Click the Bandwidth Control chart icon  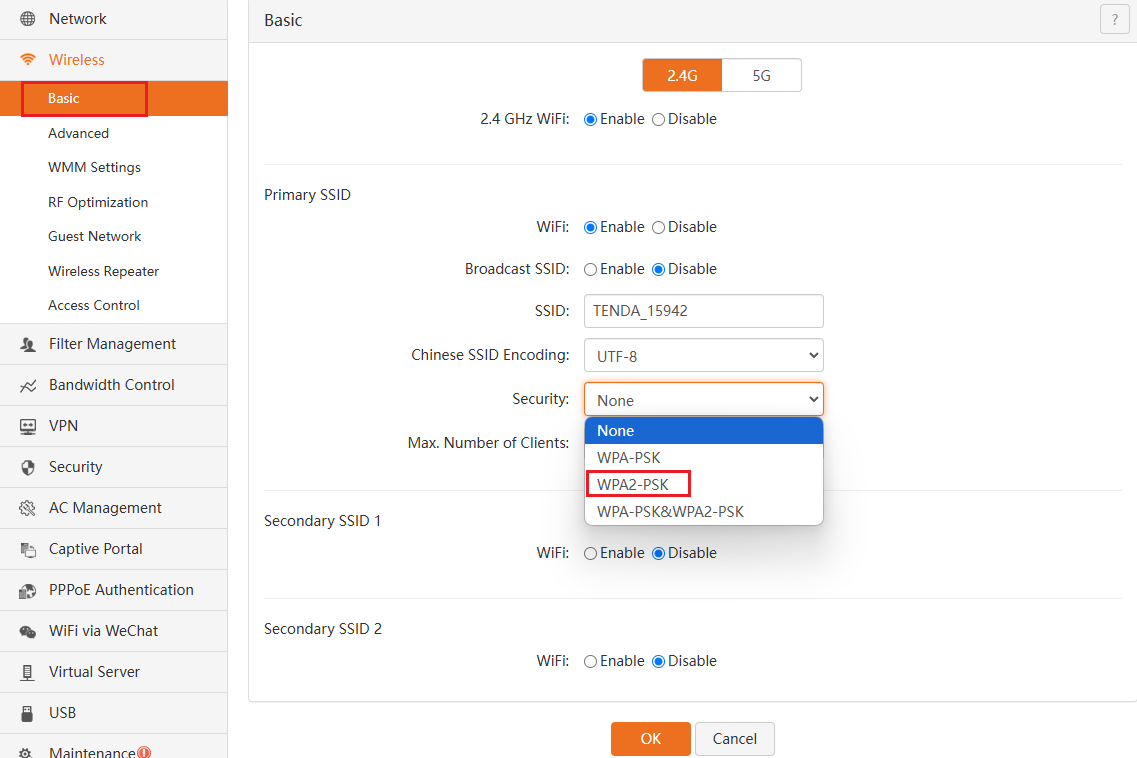pos(28,385)
